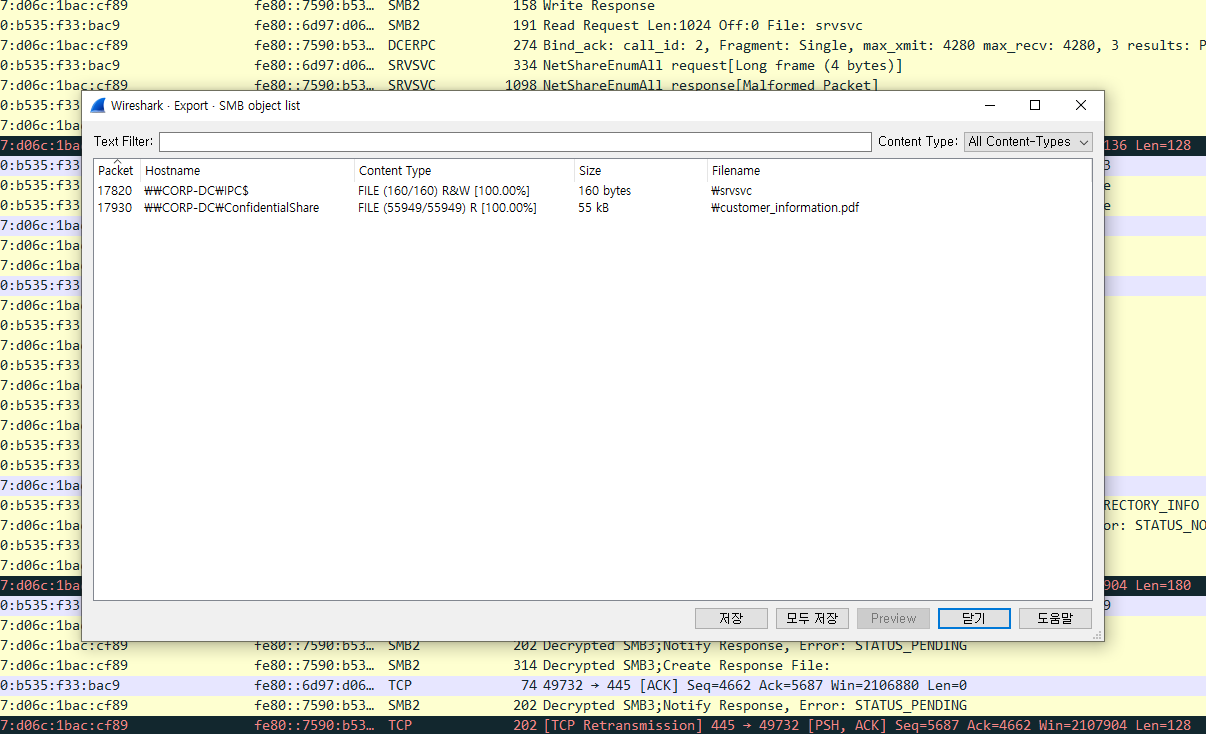Select the Read Request srvsvc packet row

pos(603,25)
